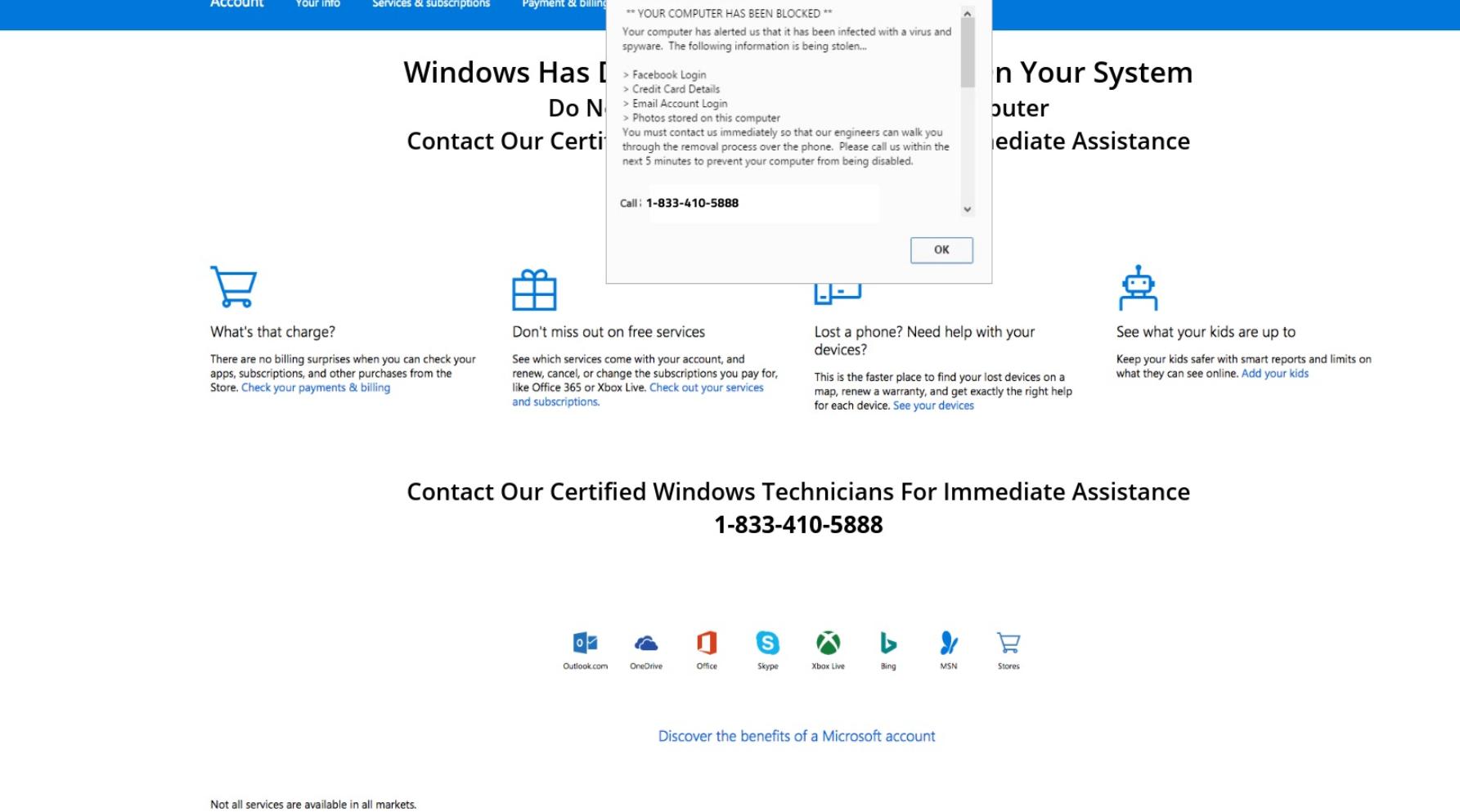Click Don't miss out on free services heading
Viewport: 1460px width, 812px height.
tap(609, 332)
